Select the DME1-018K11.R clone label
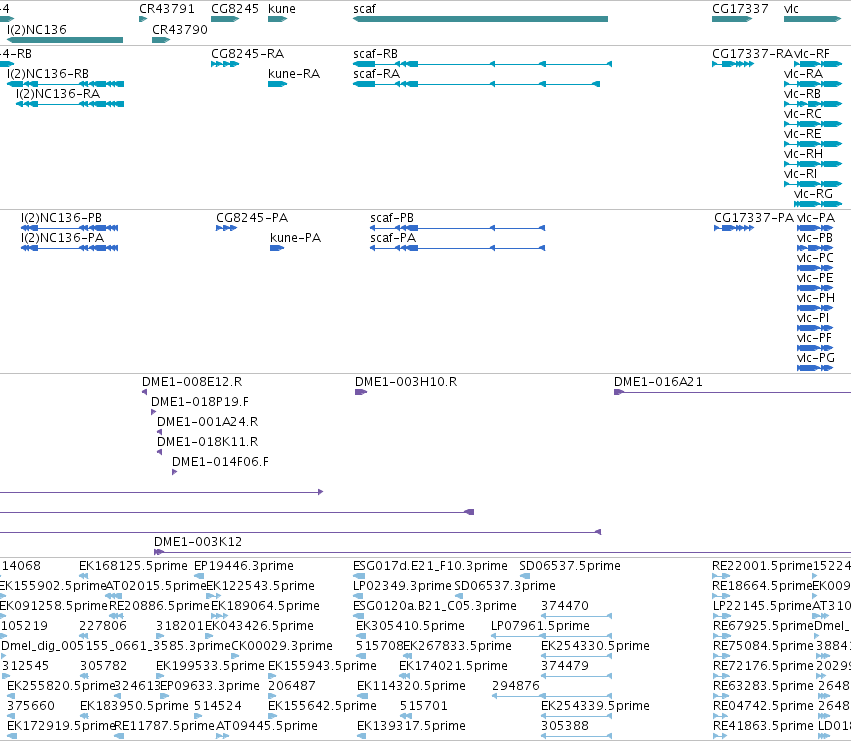851x741 pixels. (207, 442)
